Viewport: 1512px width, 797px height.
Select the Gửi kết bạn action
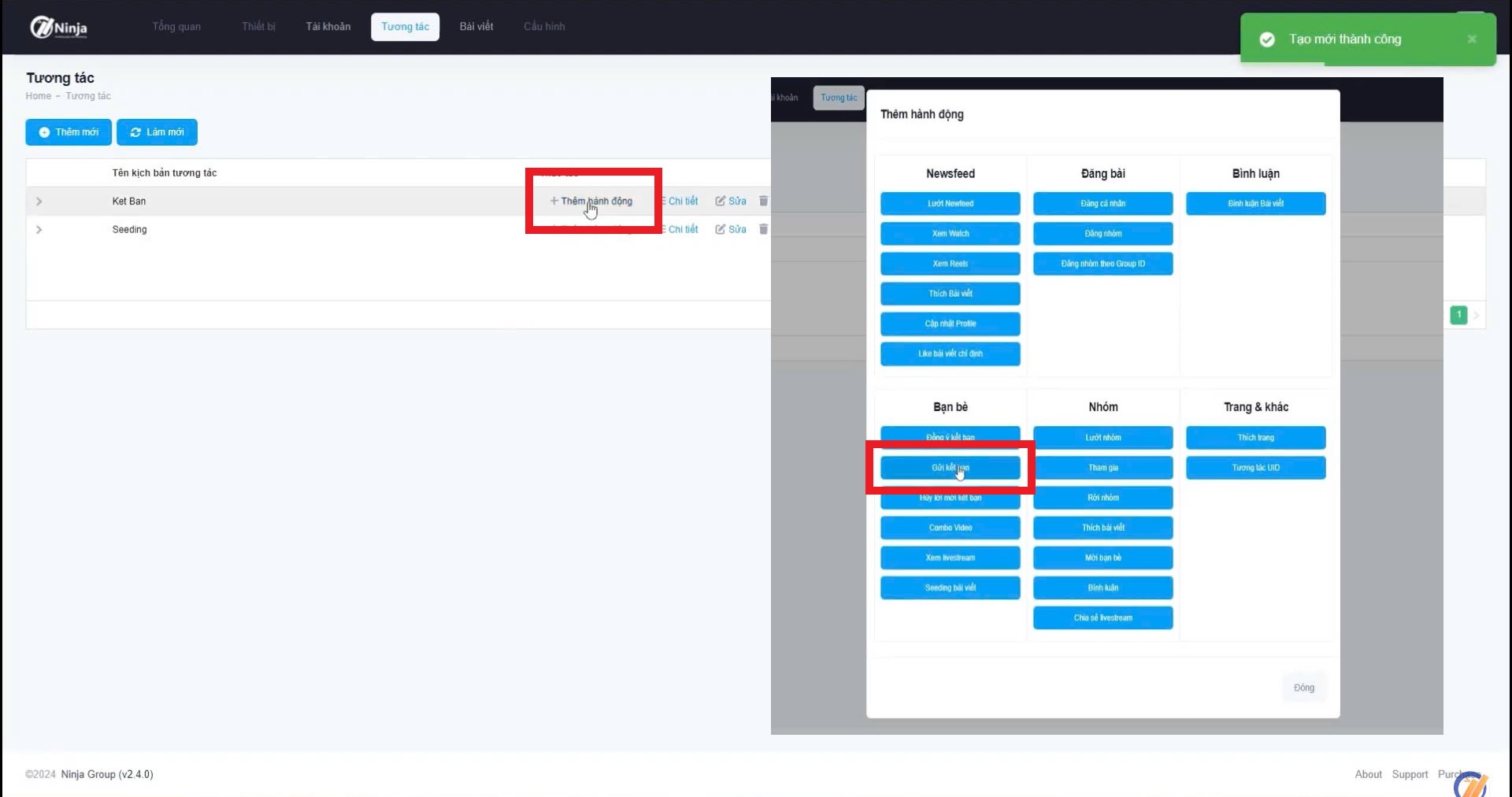pyautogui.click(x=950, y=468)
